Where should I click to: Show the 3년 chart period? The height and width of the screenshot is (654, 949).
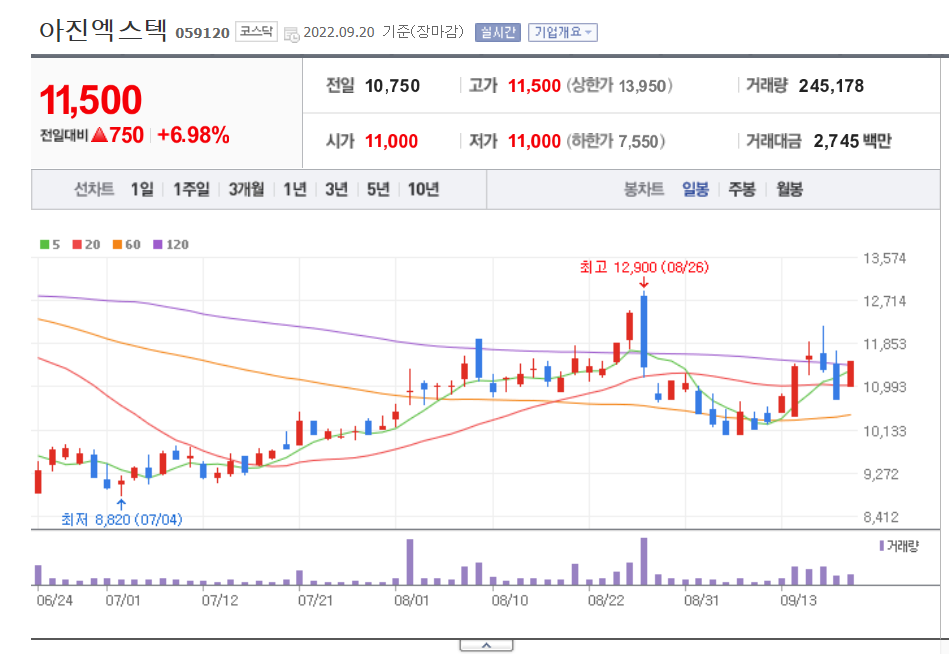[x=337, y=189]
